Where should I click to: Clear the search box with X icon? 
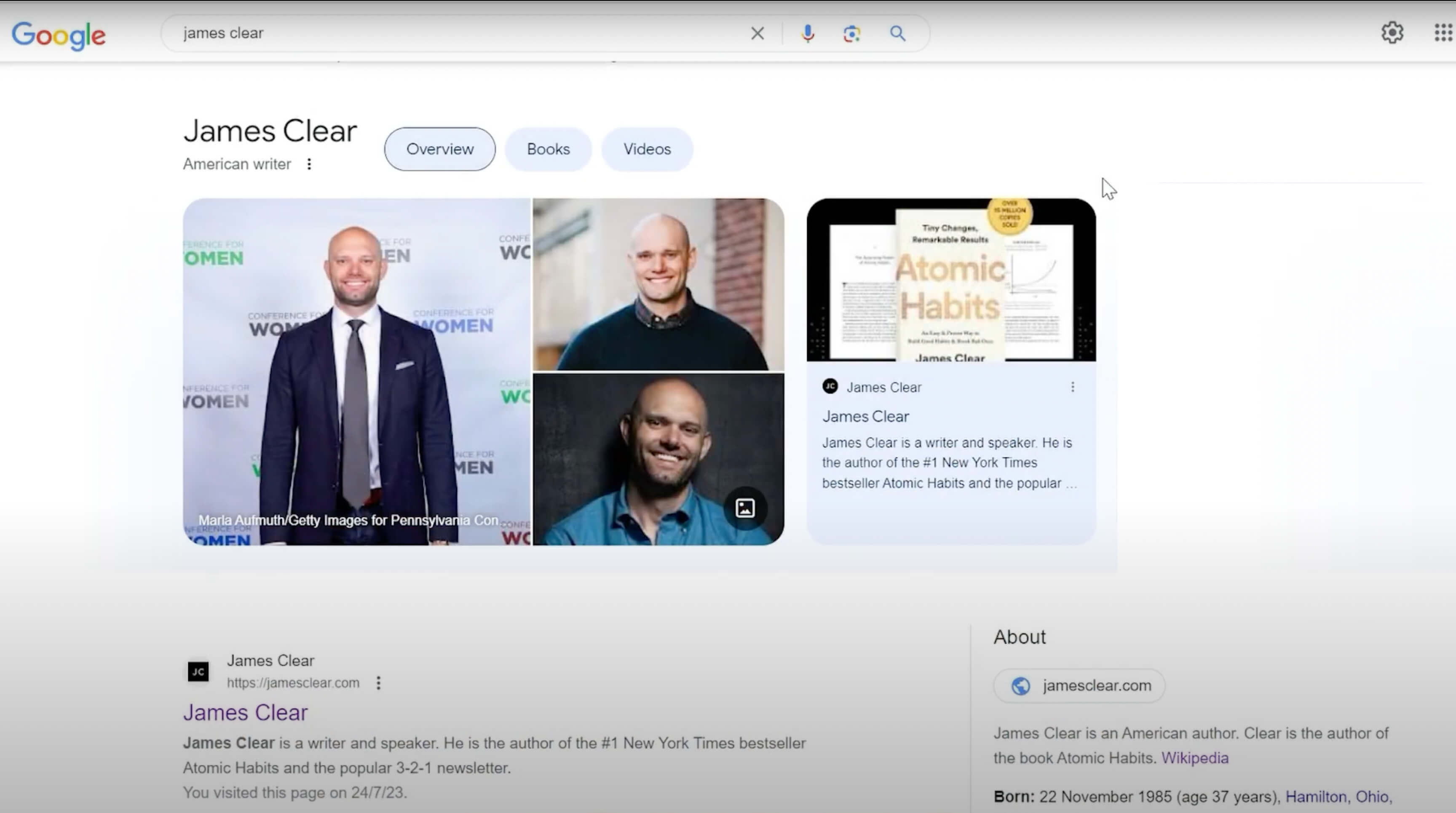(757, 33)
